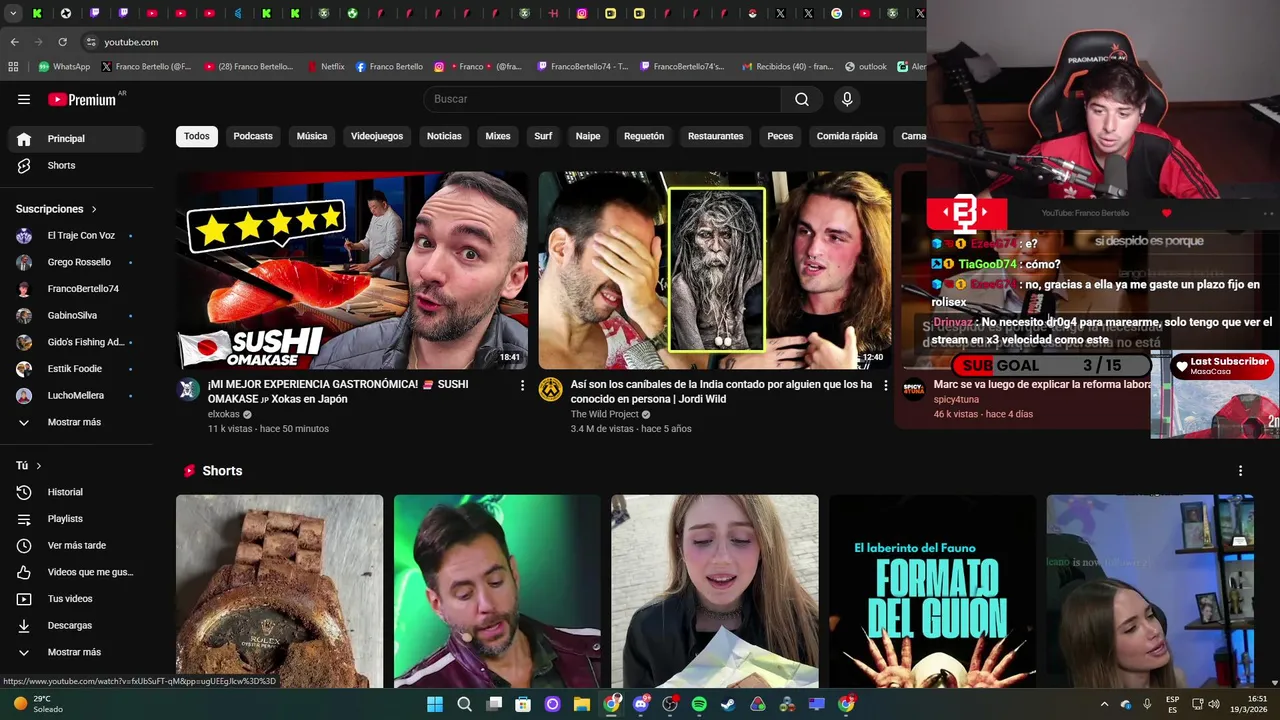Go to Principal in sidebar
The width and height of the screenshot is (1280, 720).
[76, 139]
